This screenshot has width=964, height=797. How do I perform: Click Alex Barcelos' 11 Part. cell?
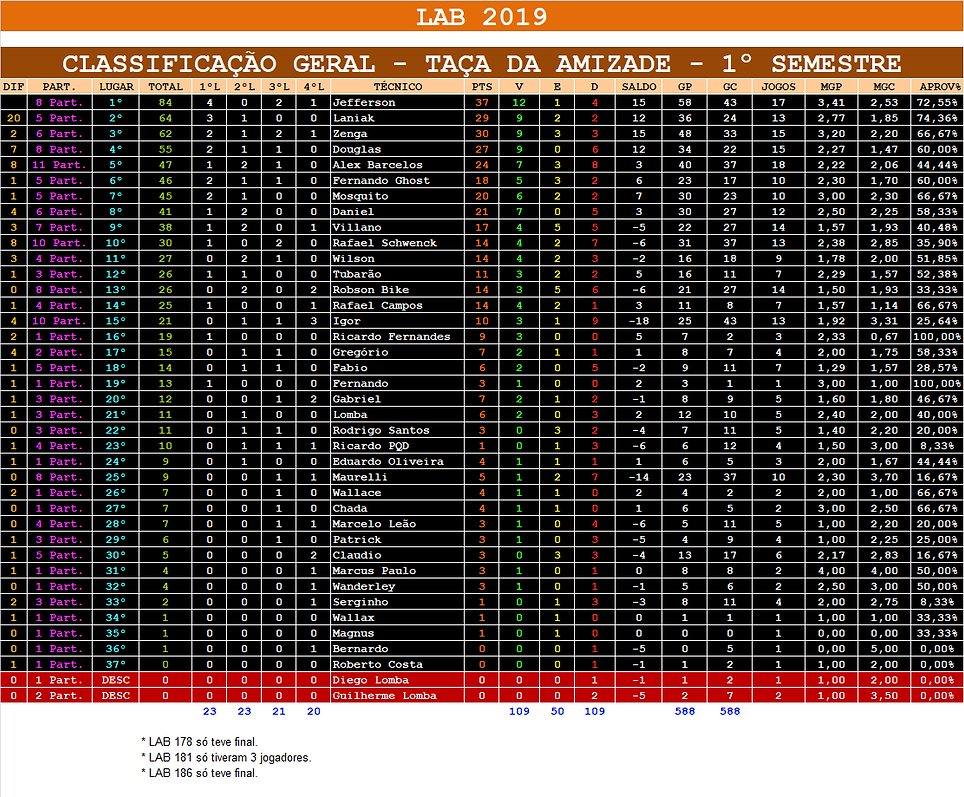coord(59,165)
